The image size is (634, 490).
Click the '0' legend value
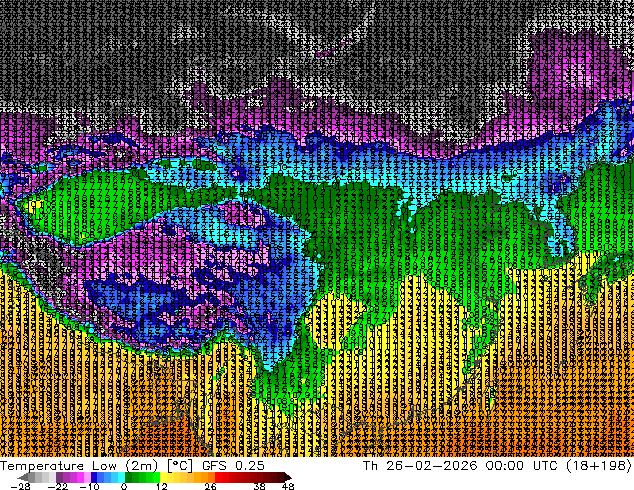coord(124,486)
